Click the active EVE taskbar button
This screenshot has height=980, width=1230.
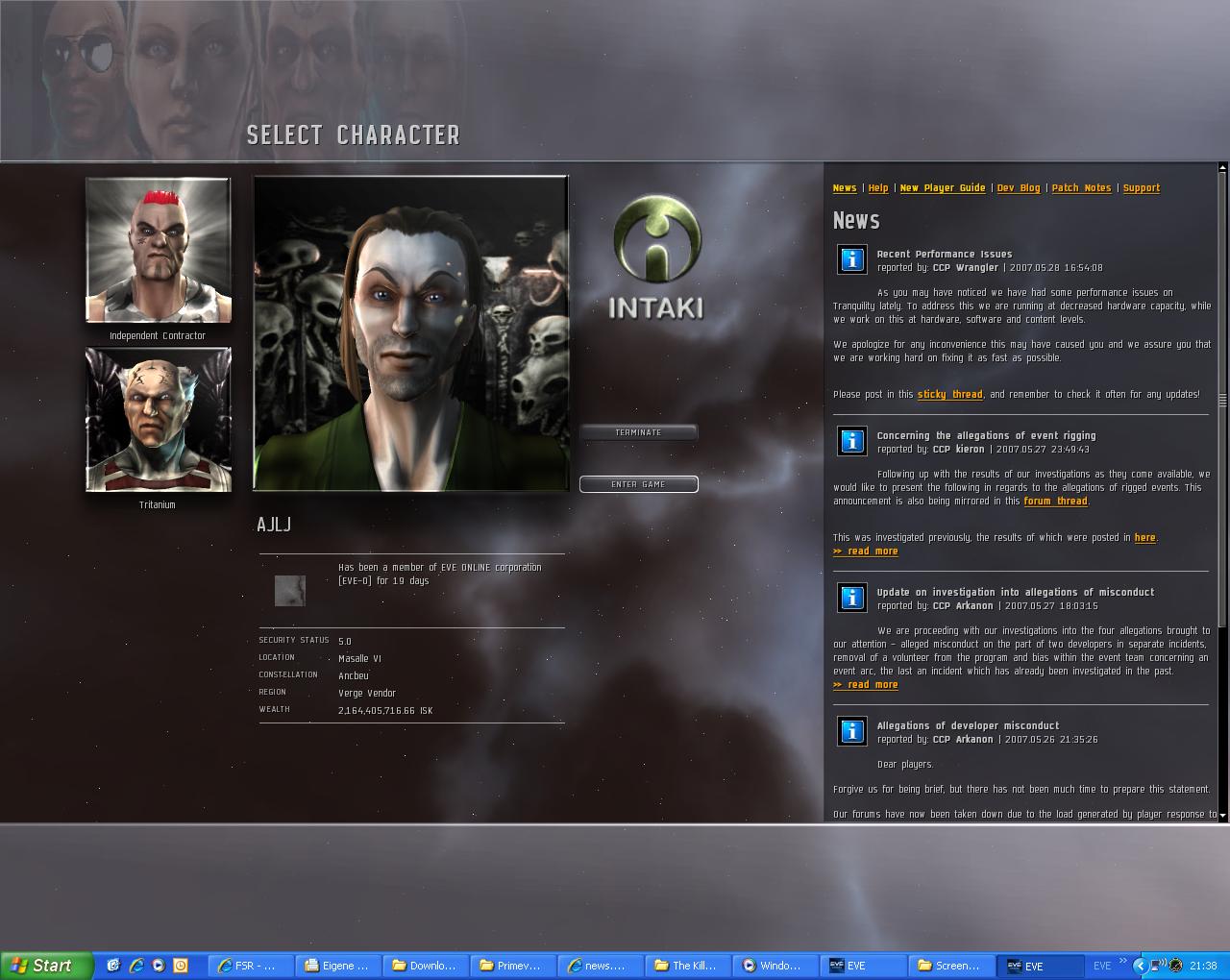(x=1040, y=966)
